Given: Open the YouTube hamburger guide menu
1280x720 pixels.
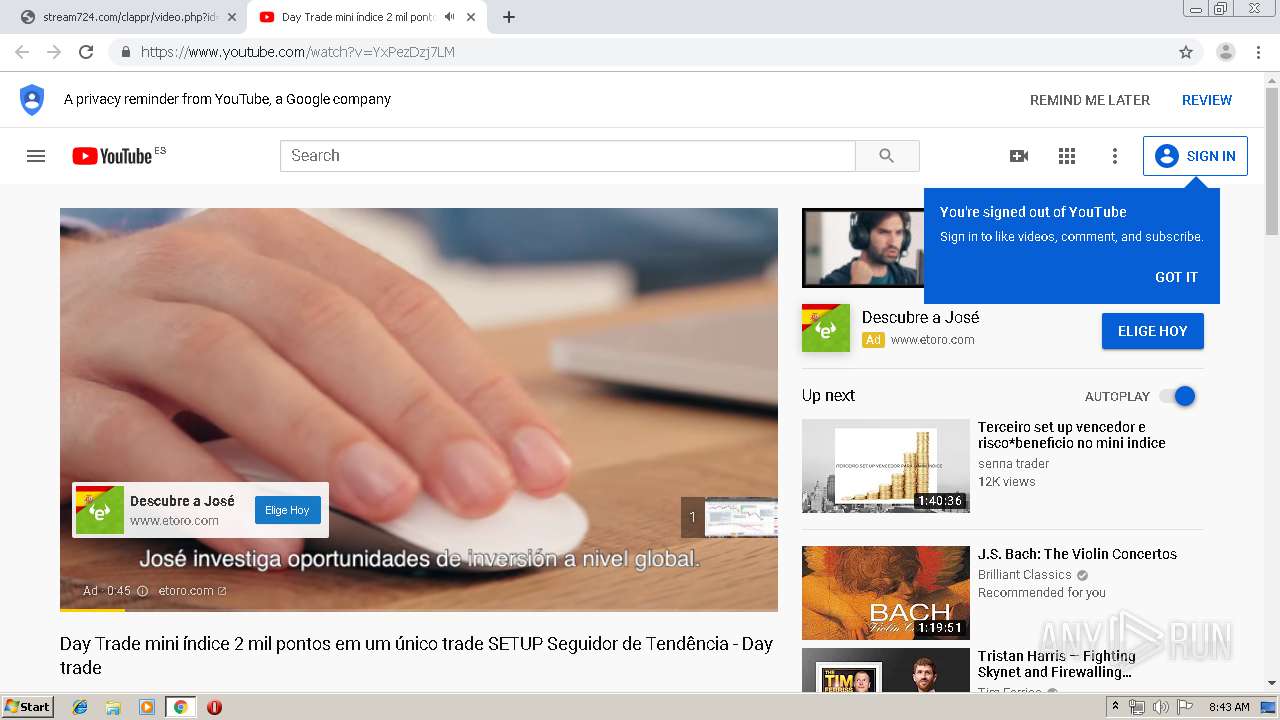Looking at the screenshot, I should pos(36,156).
